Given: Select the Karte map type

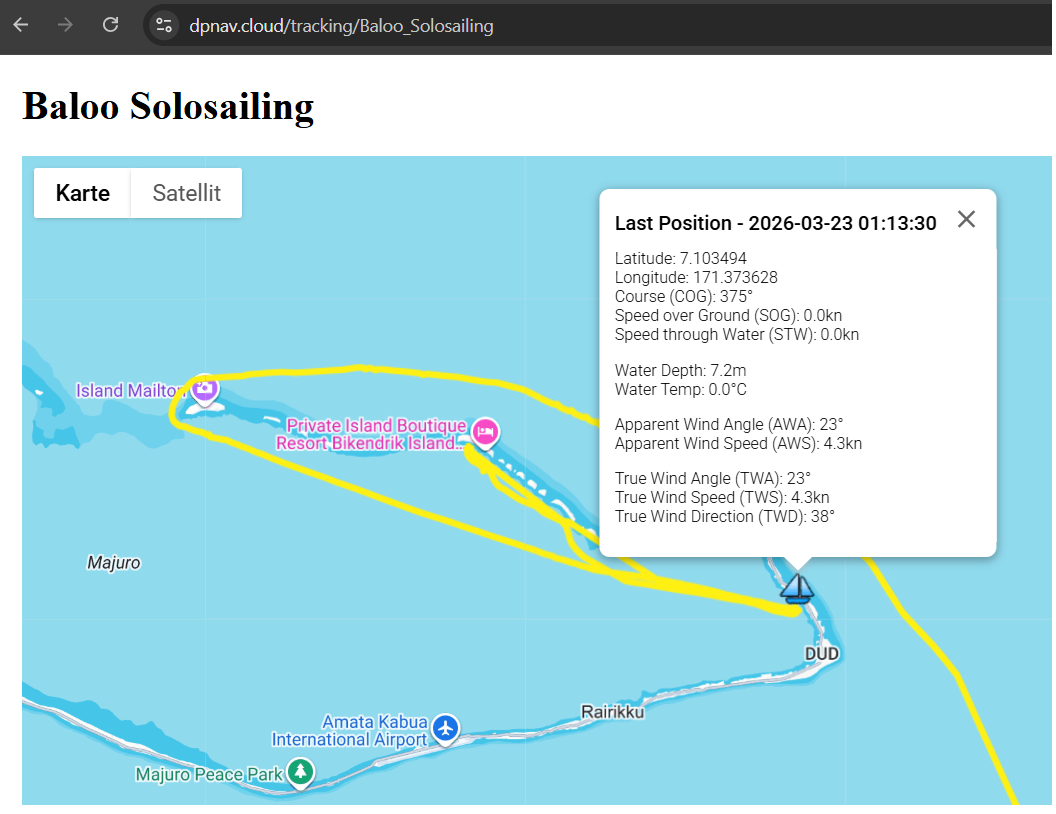Looking at the screenshot, I should click(x=82, y=193).
